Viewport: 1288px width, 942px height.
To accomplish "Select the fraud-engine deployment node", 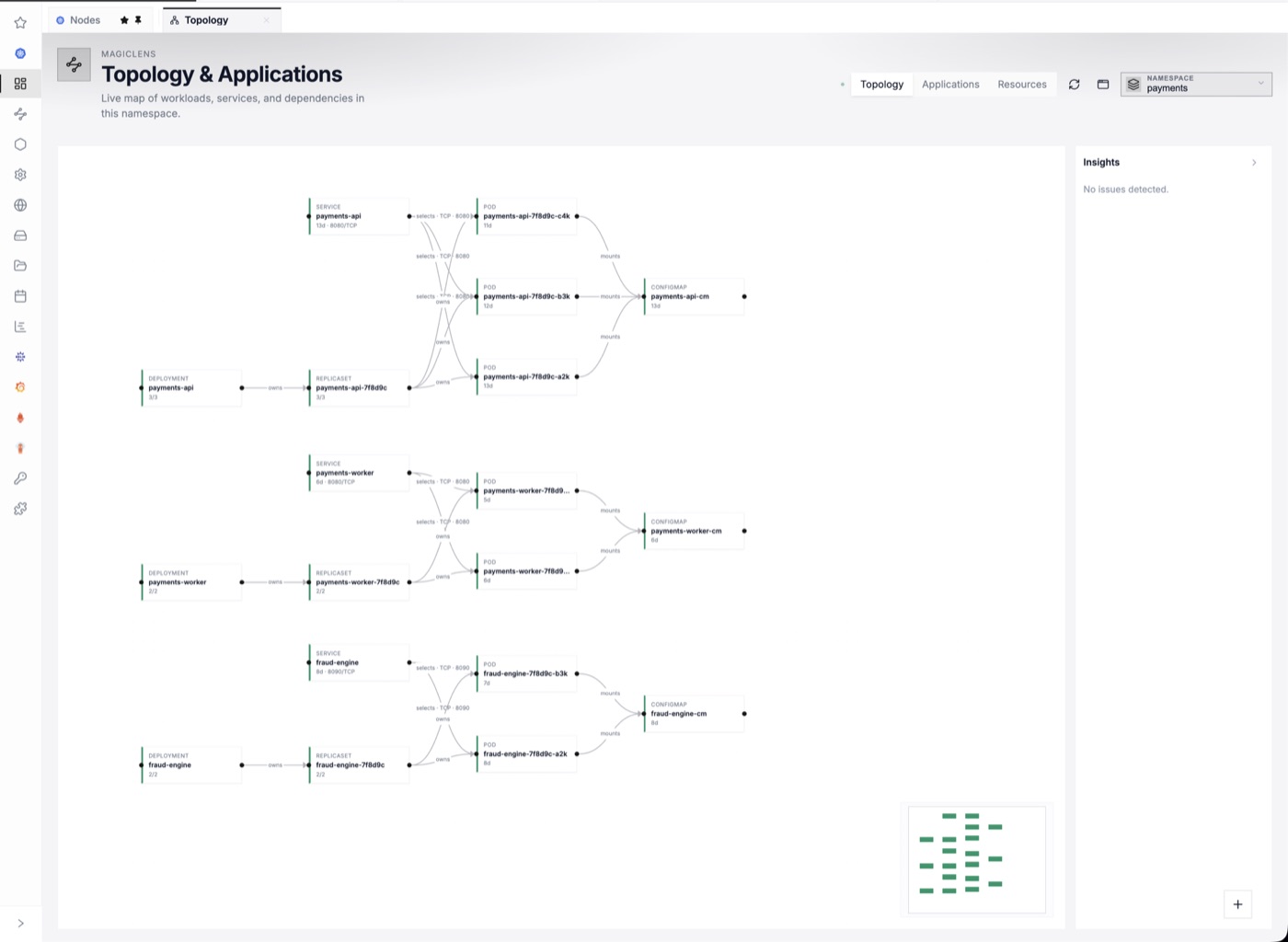I will 191,765.
